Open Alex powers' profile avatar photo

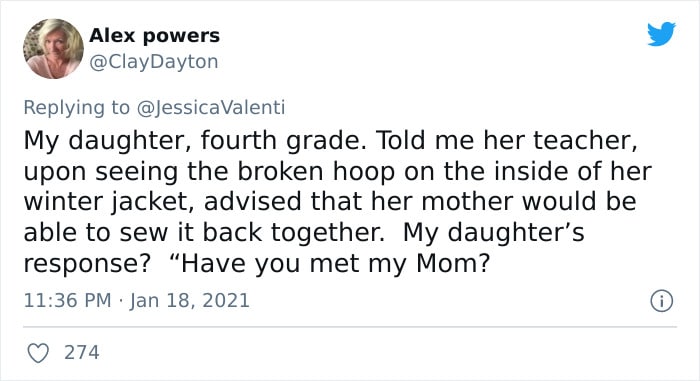coord(54,49)
